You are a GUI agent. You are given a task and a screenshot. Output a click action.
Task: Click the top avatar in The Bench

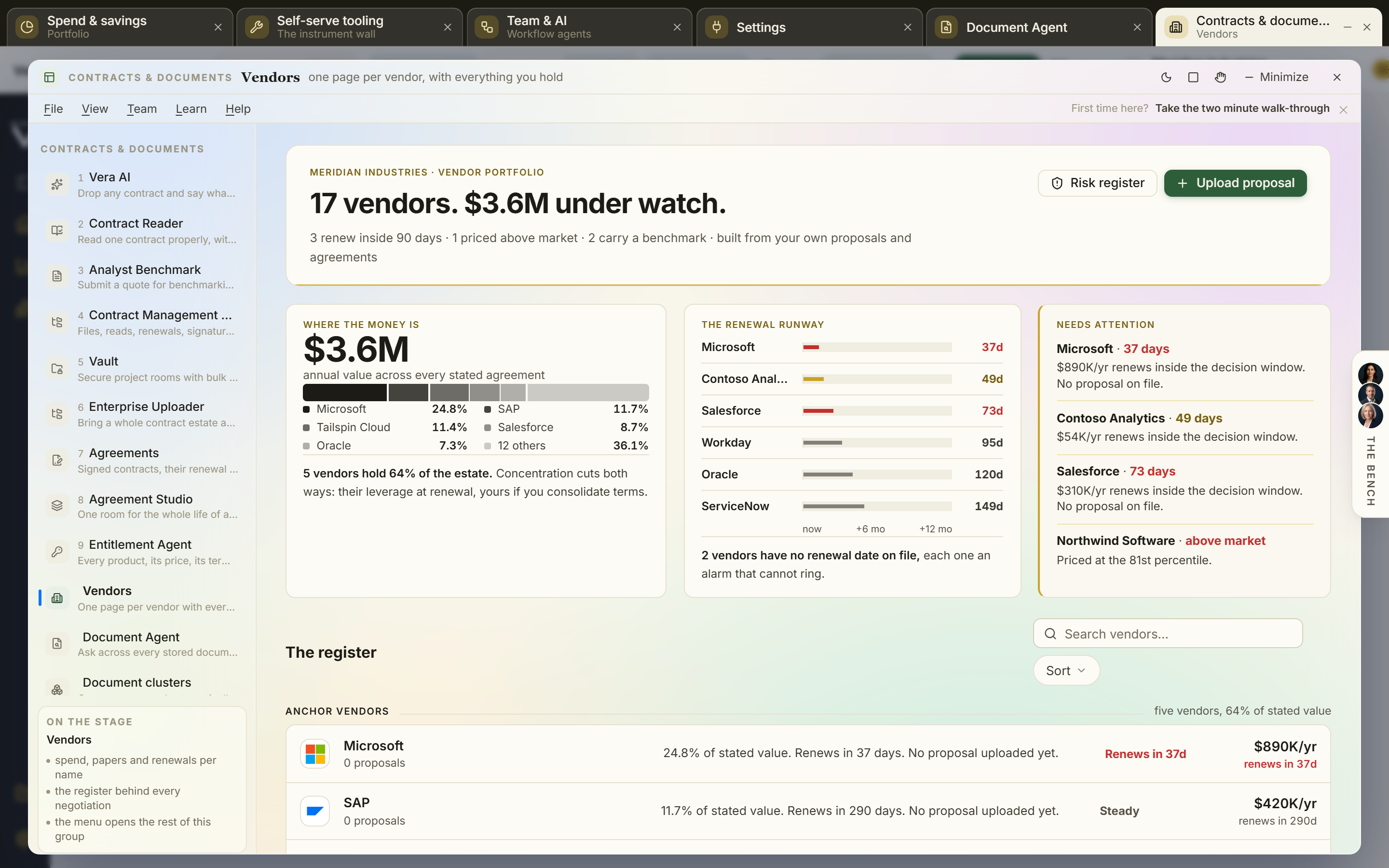pyautogui.click(x=1370, y=374)
